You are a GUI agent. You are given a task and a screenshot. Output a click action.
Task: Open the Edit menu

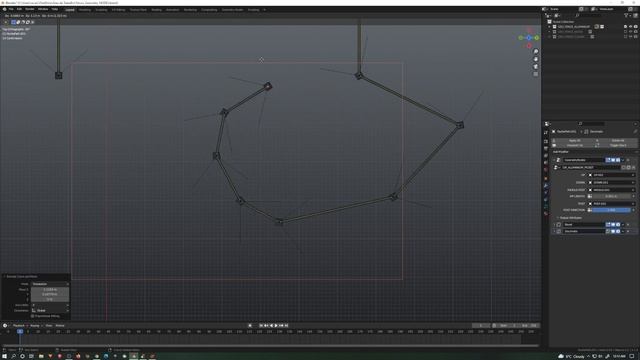click(x=19, y=9)
